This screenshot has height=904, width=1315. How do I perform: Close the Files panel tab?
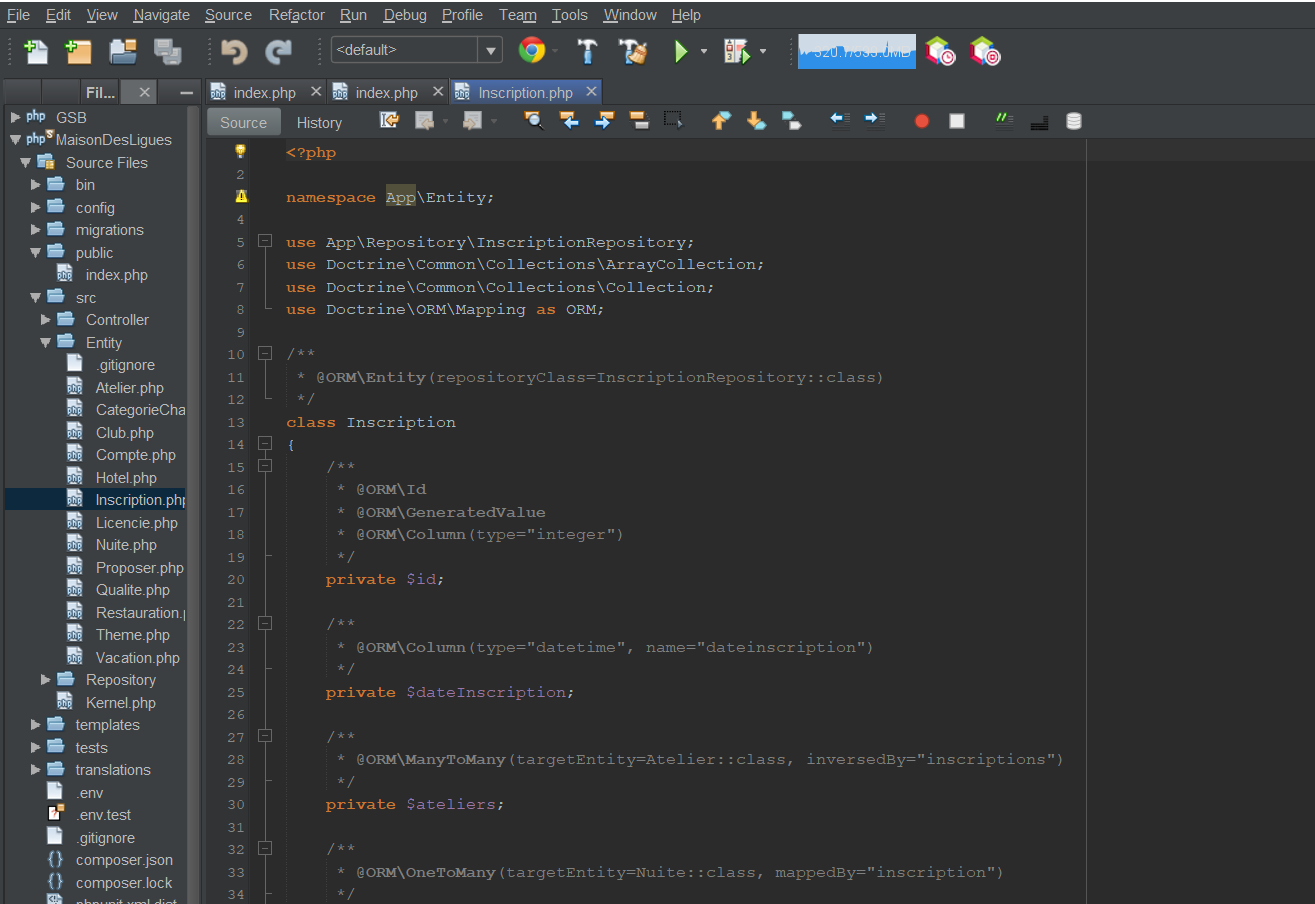[145, 92]
